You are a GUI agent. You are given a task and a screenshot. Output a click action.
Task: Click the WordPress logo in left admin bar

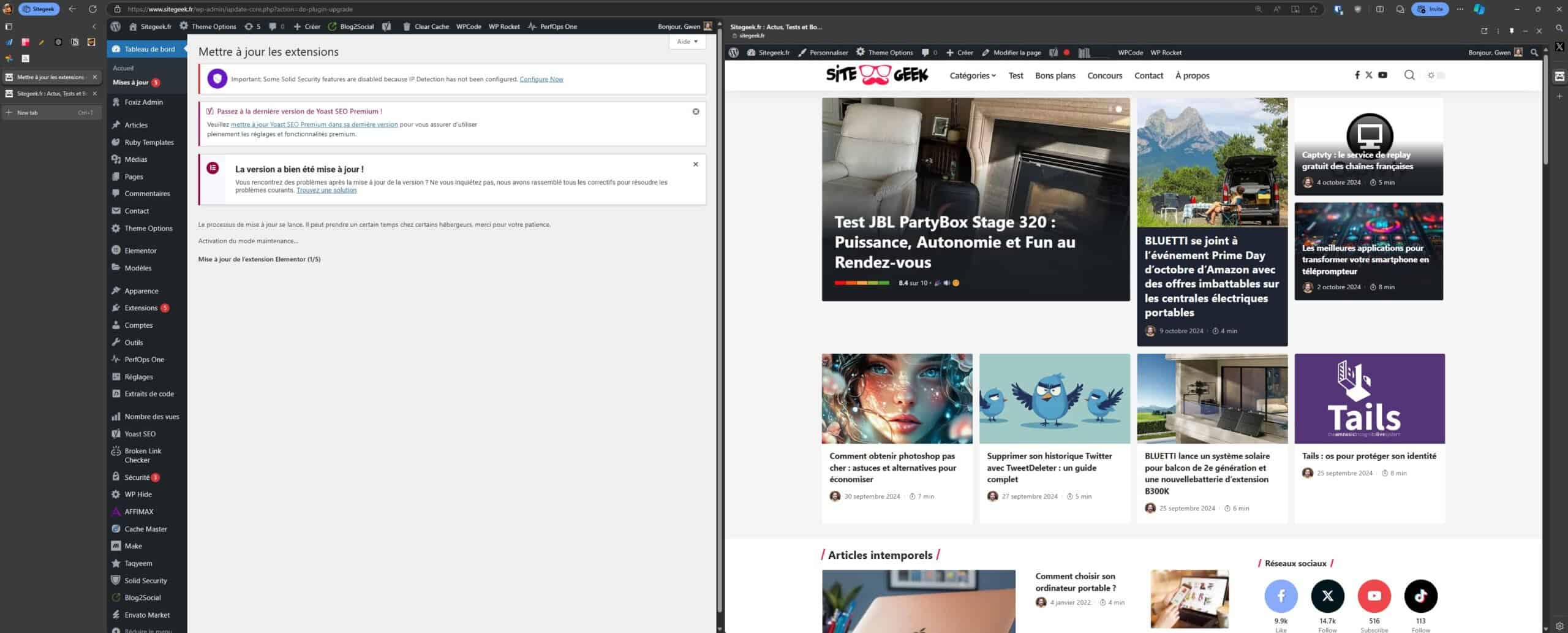click(x=115, y=26)
